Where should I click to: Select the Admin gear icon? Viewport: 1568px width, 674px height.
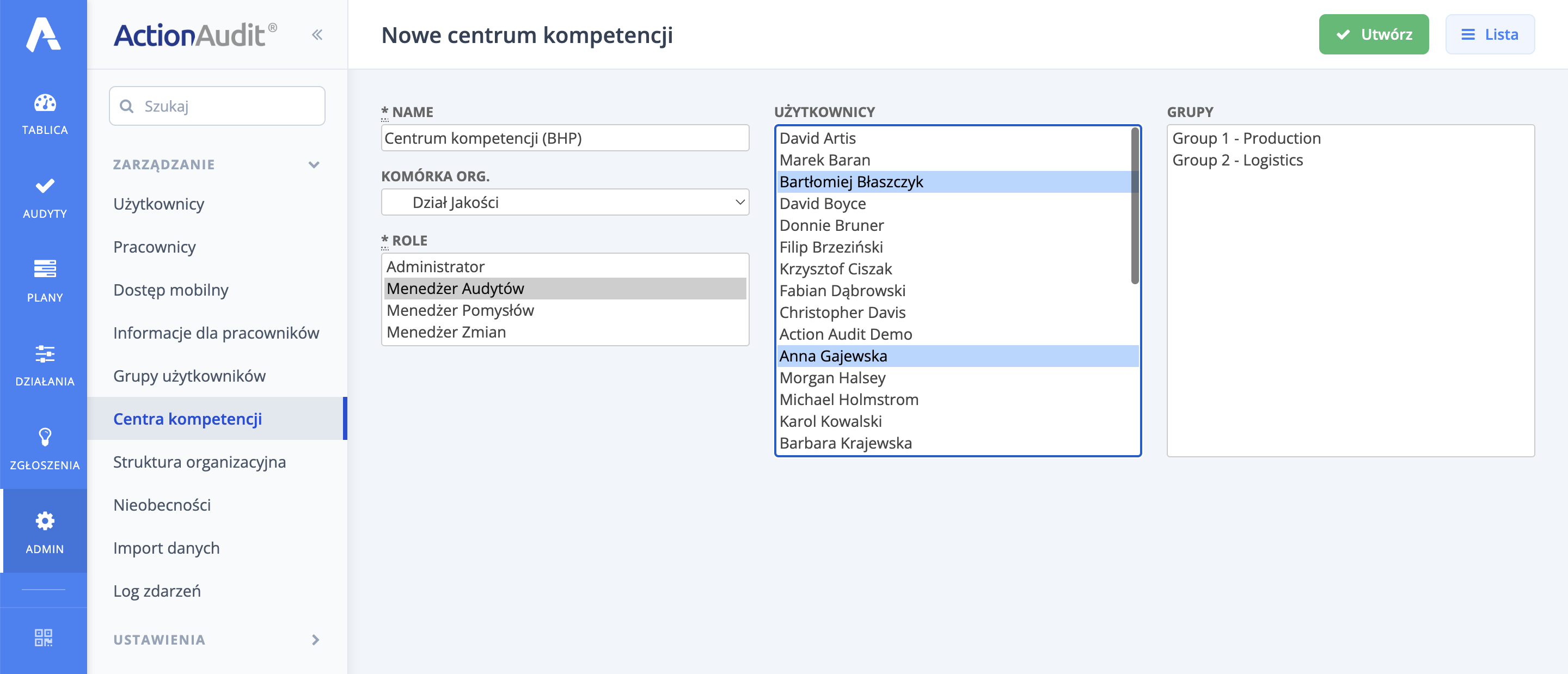(x=44, y=521)
